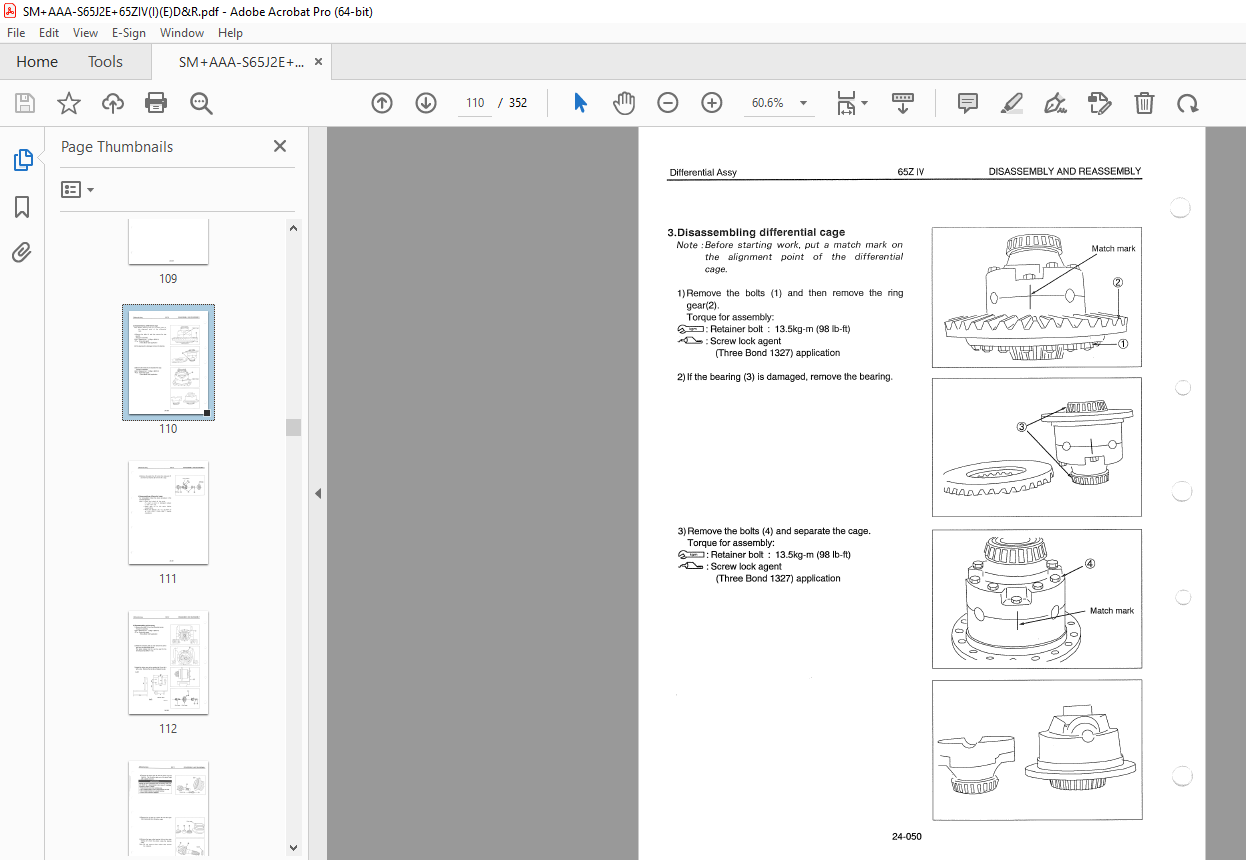Open the Help menu

pos(230,33)
